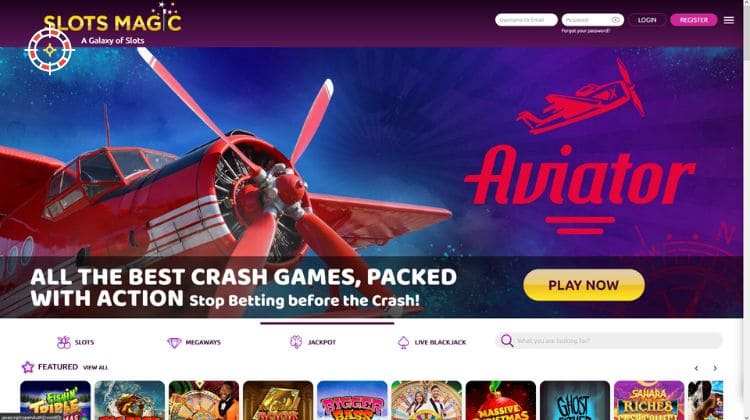Click the Login button
Image resolution: width=750 pixels, height=420 pixels.
[x=647, y=20]
